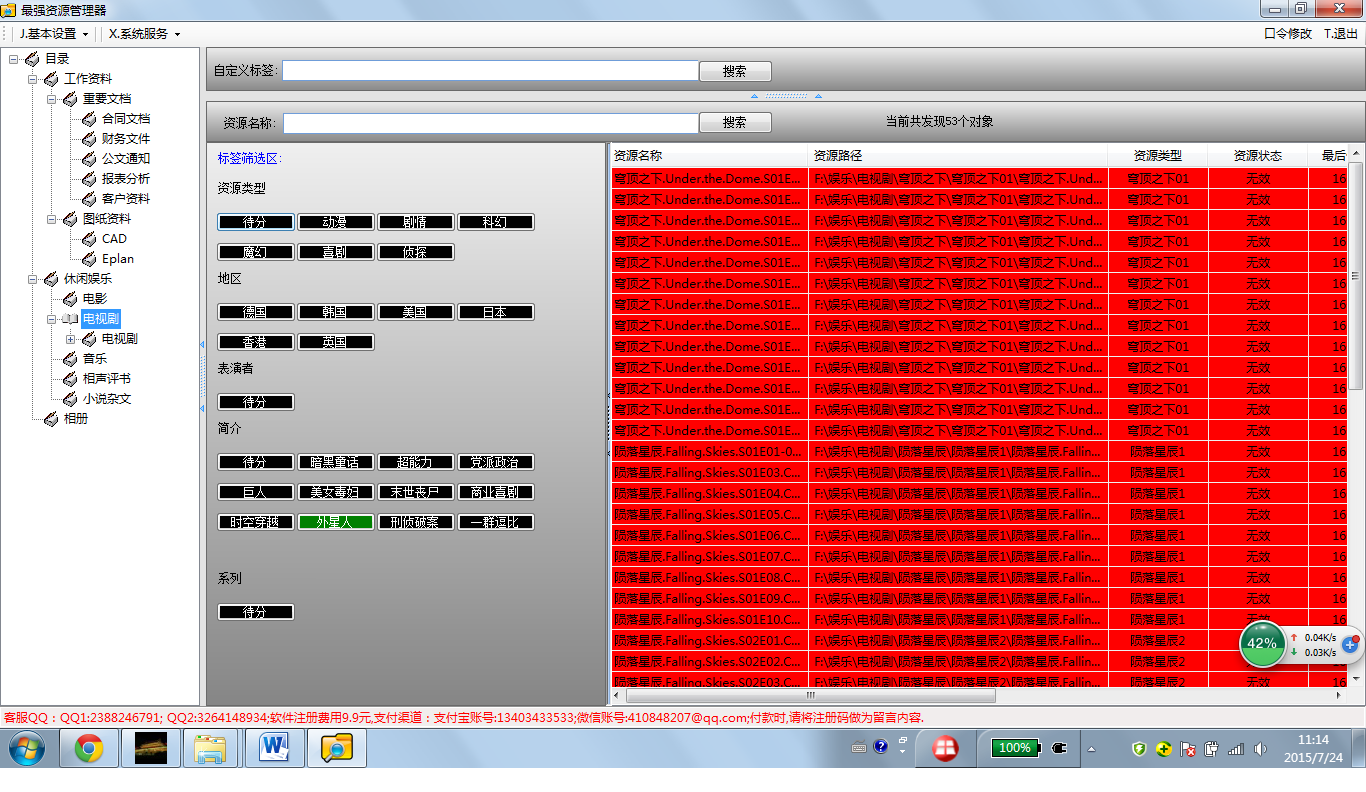This screenshot has width=1366, height=792.
Task: Click the horizontal scrollbar of results table
Action: (x=810, y=695)
